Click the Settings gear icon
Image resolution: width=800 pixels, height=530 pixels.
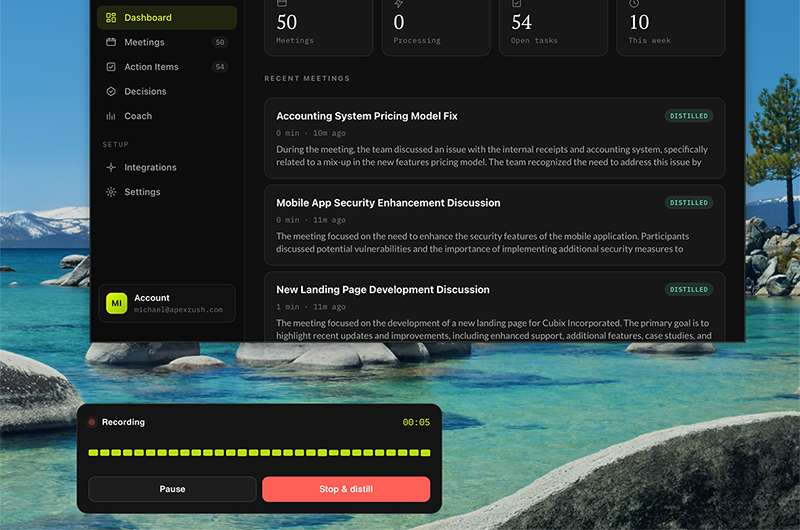pos(111,192)
